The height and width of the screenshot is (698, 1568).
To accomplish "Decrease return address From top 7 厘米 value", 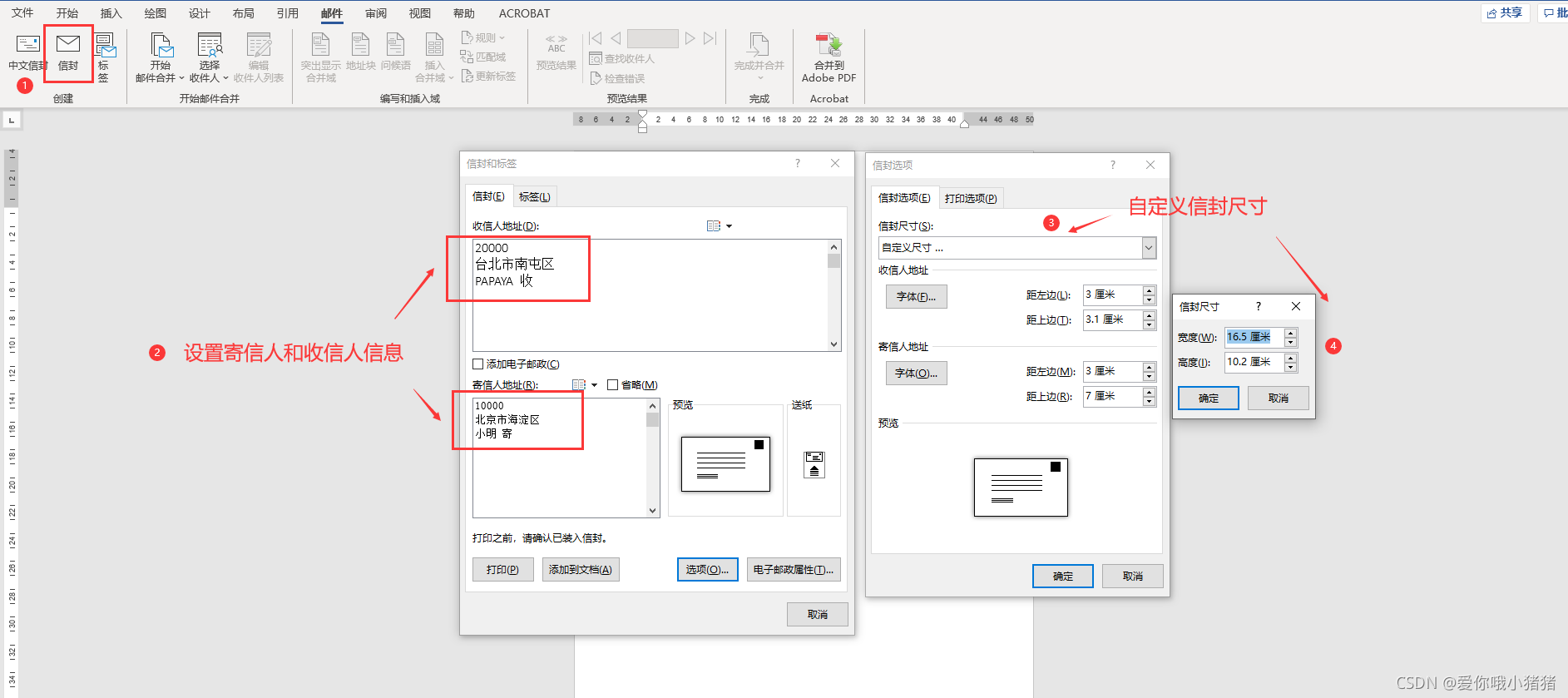I will pos(1149,401).
